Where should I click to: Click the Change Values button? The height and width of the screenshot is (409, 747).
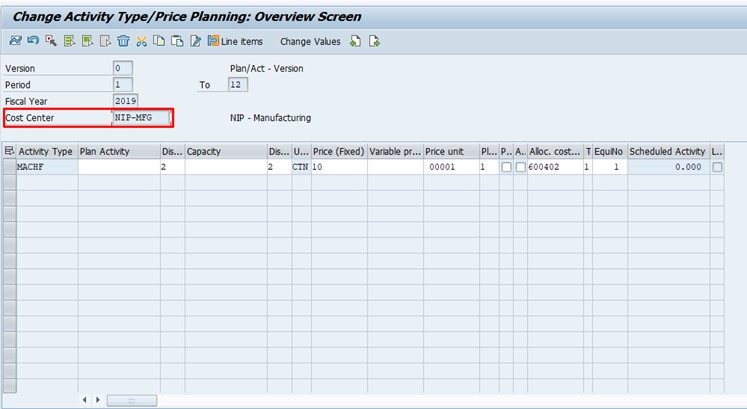pos(310,41)
